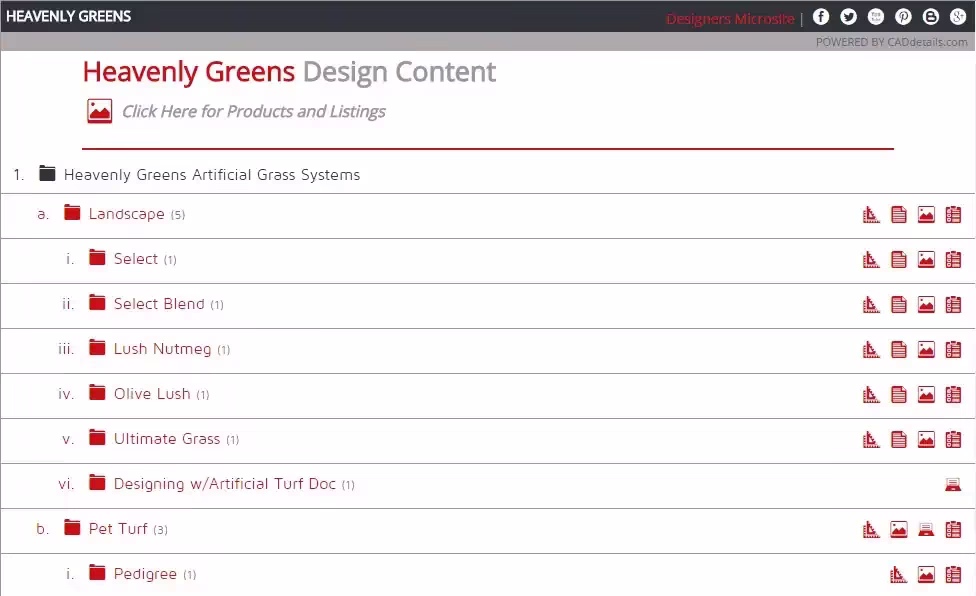
Task: Open document icon in Select (1) row
Action: tap(898, 259)
